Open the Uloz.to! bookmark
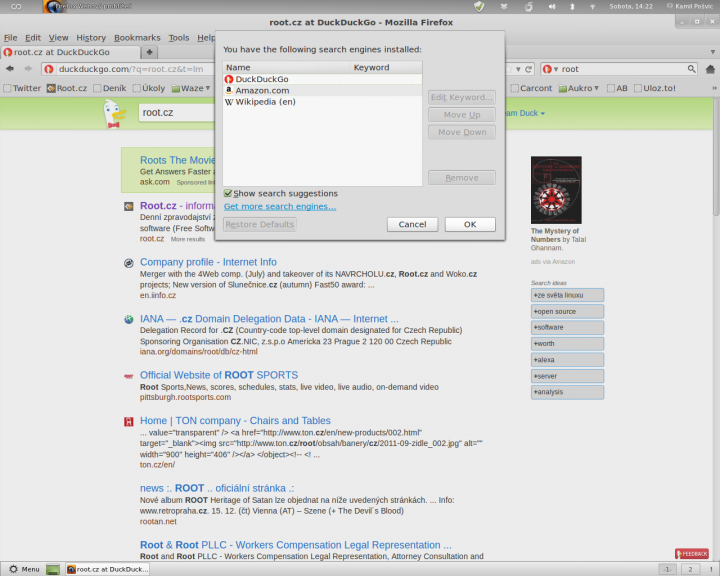 click(x=655, y=88)
